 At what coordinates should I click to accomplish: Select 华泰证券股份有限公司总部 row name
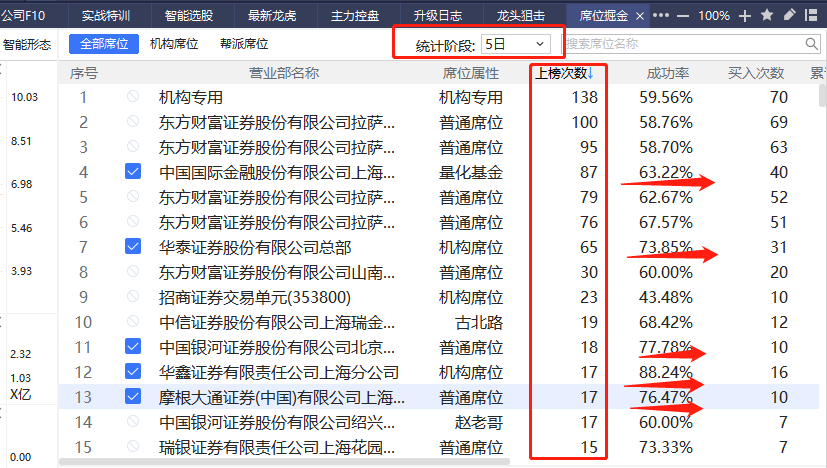[x=255, y=247]
